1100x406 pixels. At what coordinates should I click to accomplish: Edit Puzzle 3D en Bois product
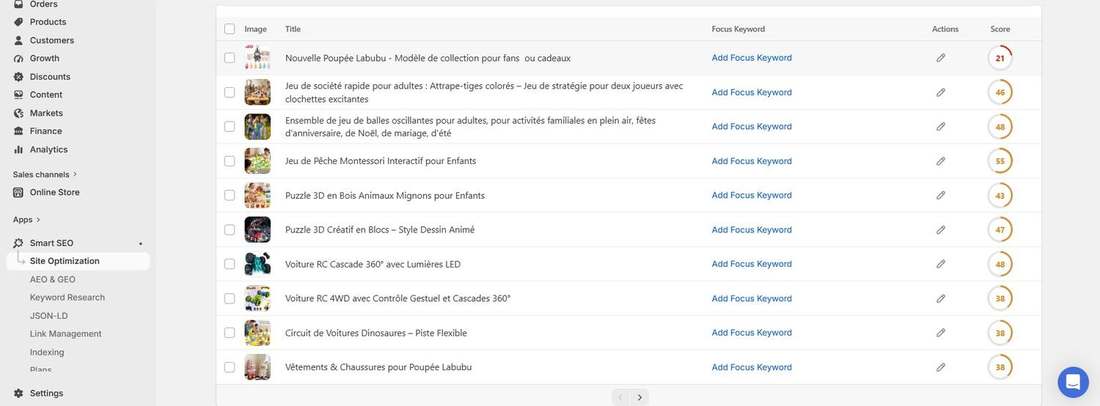tap(941, 195)
